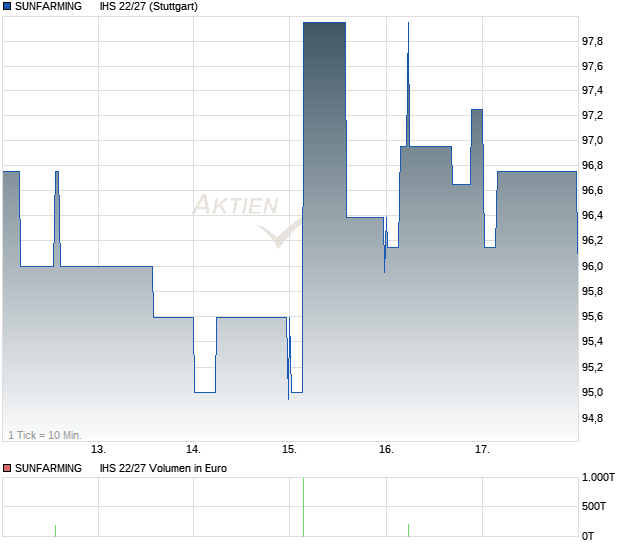Click the 'SUNFARMING' label above the volume chart
Viewport: 620px width, 546px height.
coord(48,469)
